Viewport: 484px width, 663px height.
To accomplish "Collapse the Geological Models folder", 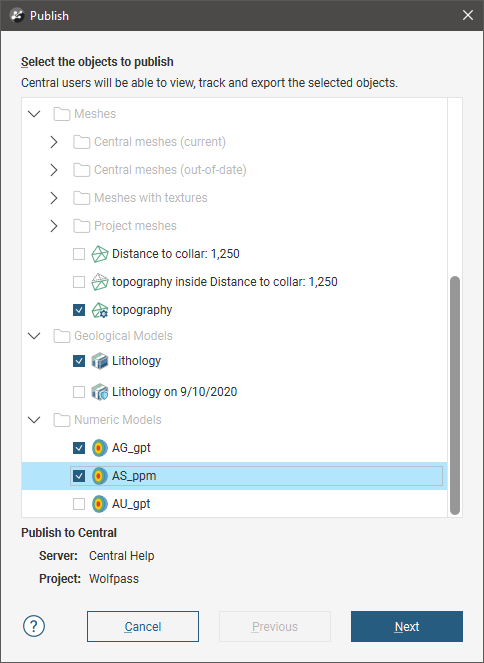I will (x=34, y=336).
